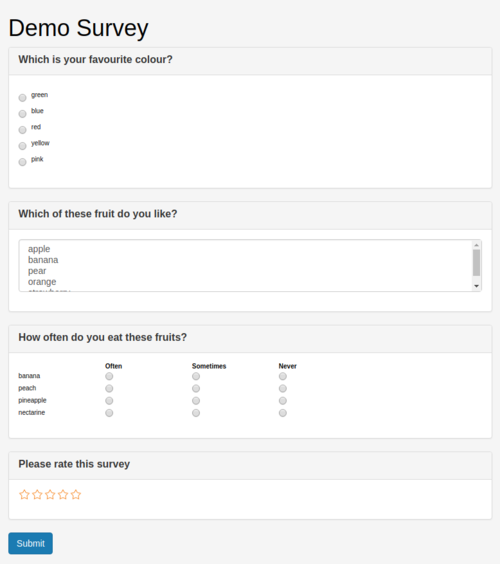
Task: Give a three-star survey rating
Action: tap(50, 495)
